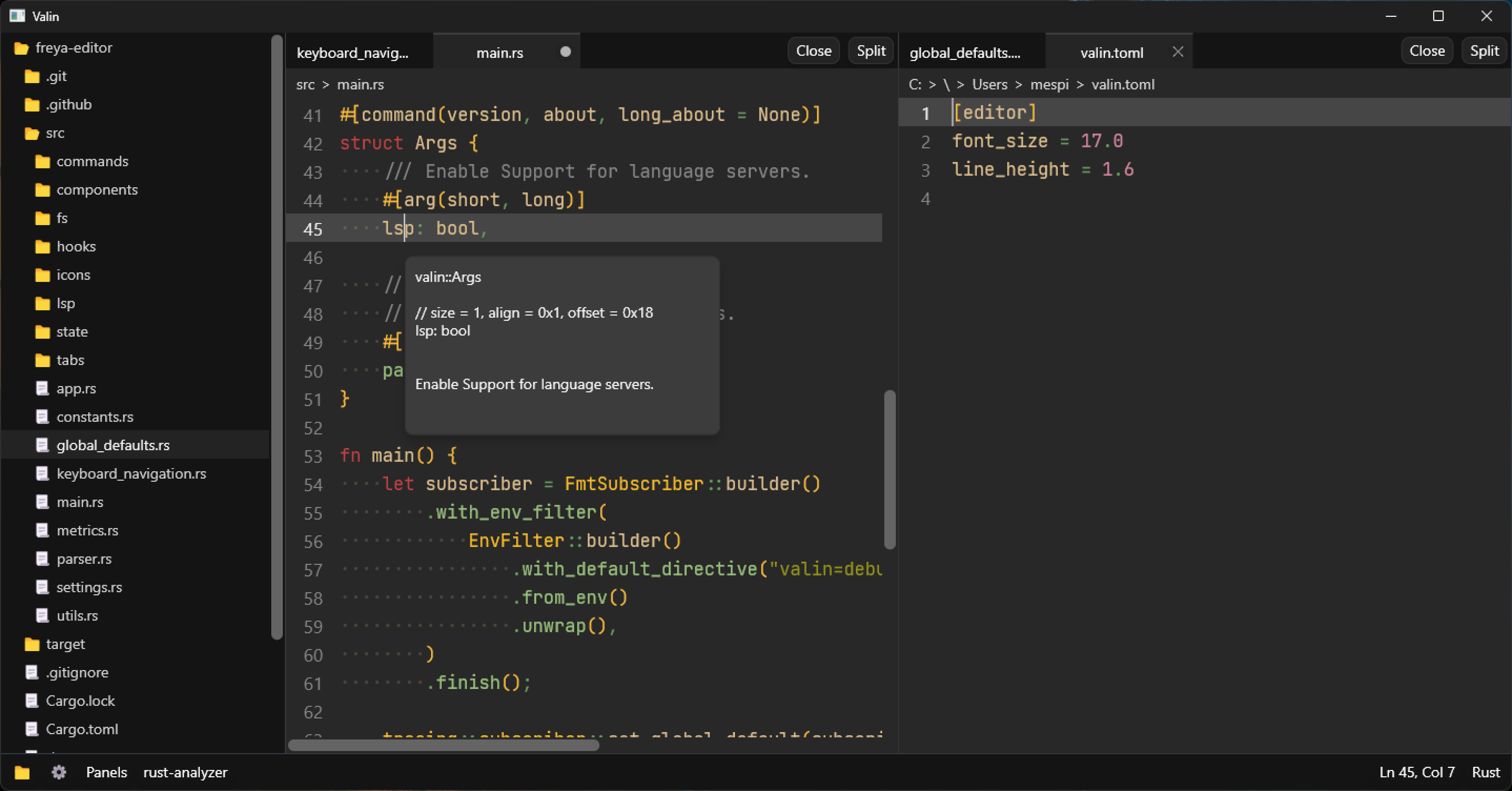Click the folder icon in the status bar
The image size is (1512, 791).
22,772
